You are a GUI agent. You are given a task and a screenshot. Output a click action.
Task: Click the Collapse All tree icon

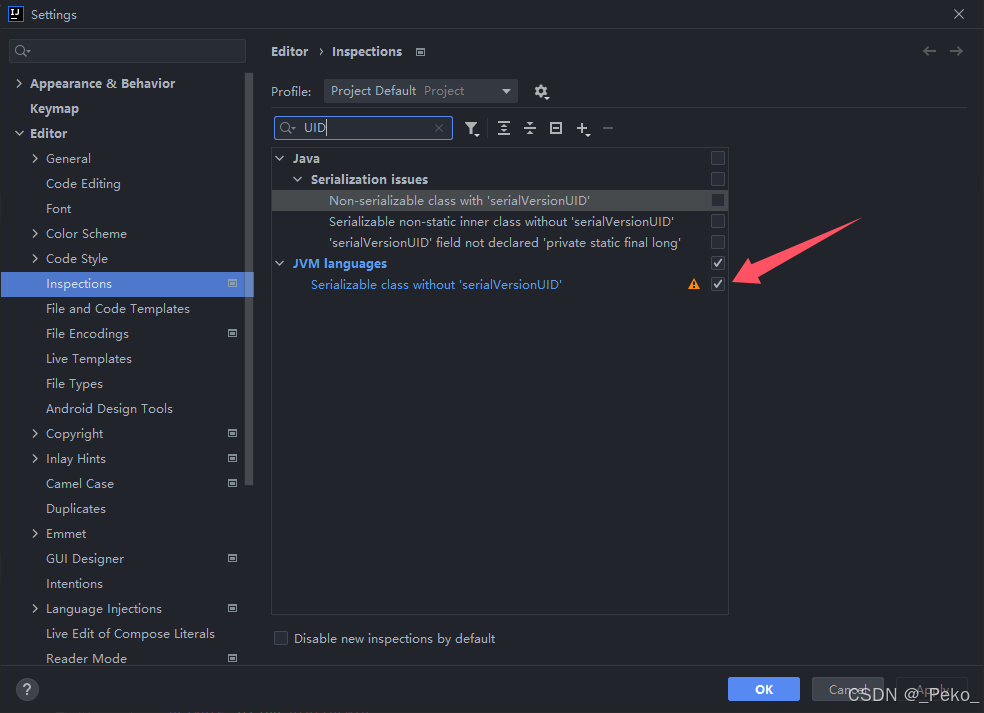click(530, 128)
